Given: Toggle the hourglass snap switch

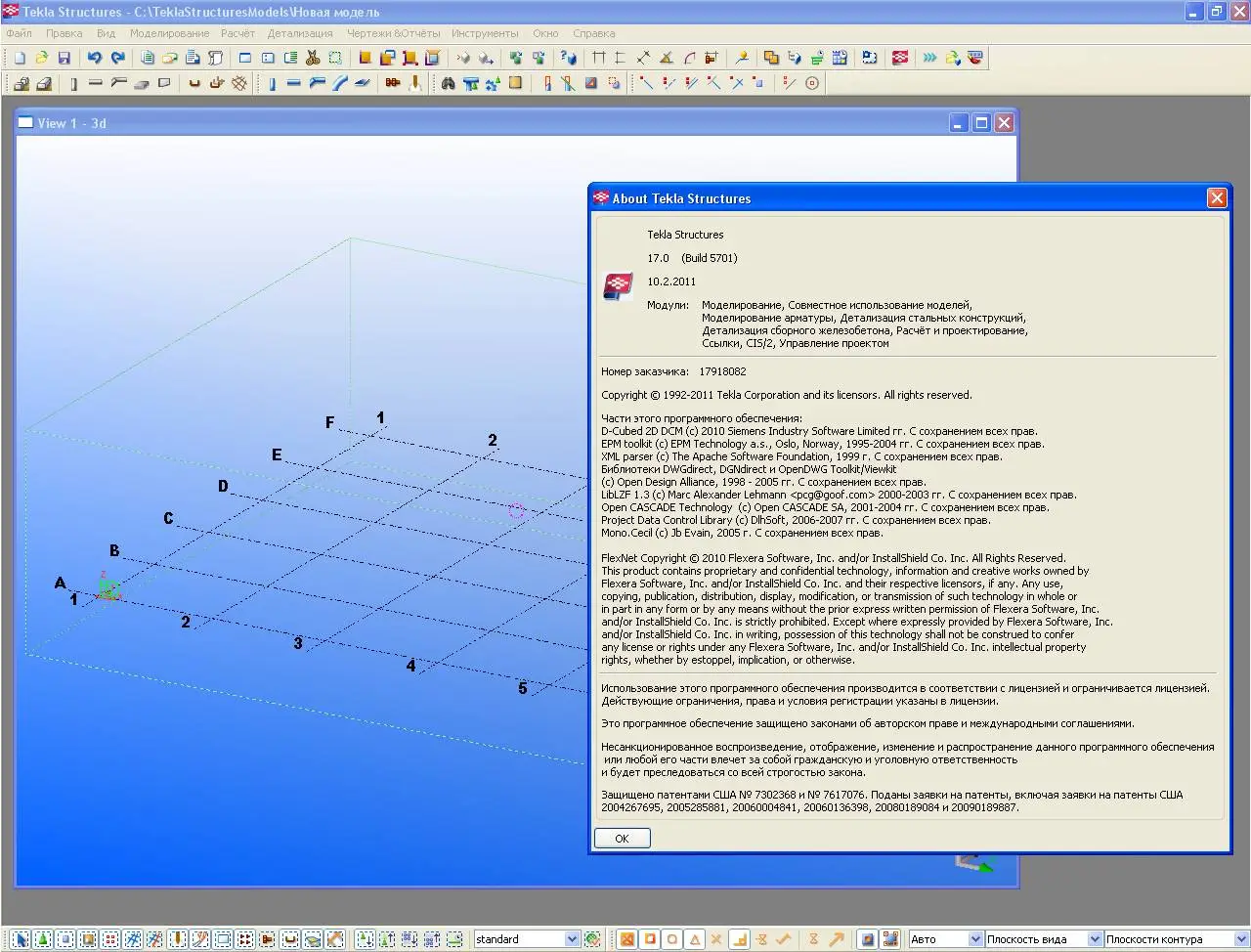Looking at the screenshot, I should tap(813, 939).
